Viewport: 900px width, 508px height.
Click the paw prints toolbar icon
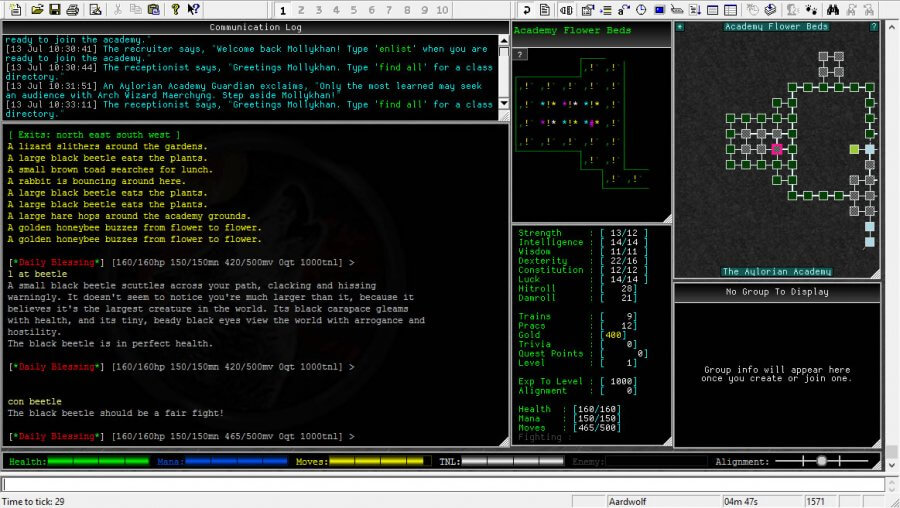tap(811, 10)
